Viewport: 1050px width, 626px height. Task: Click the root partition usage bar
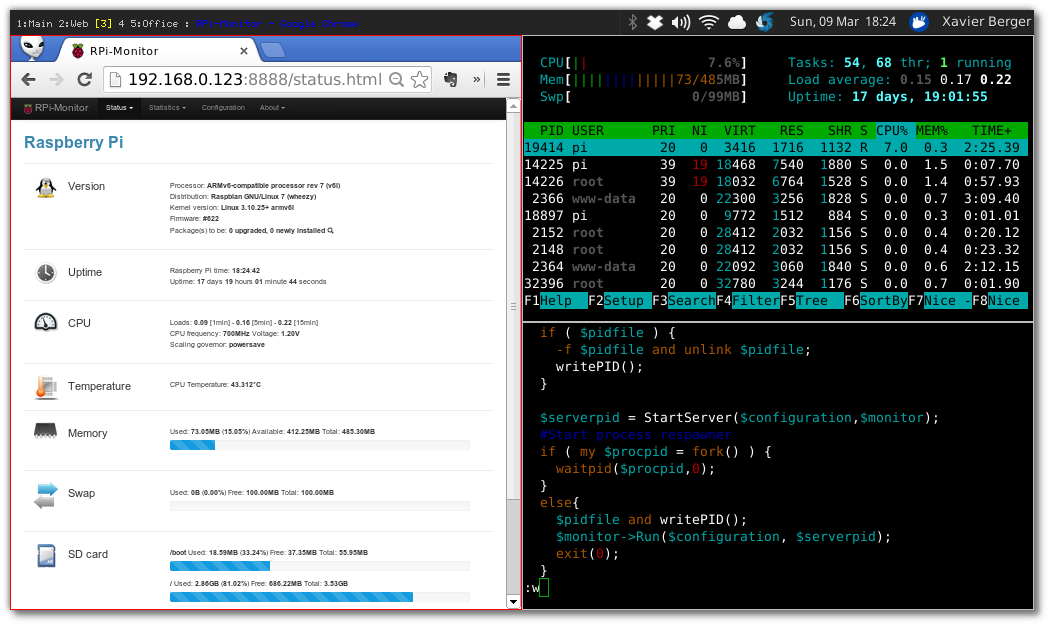point(319,597)
